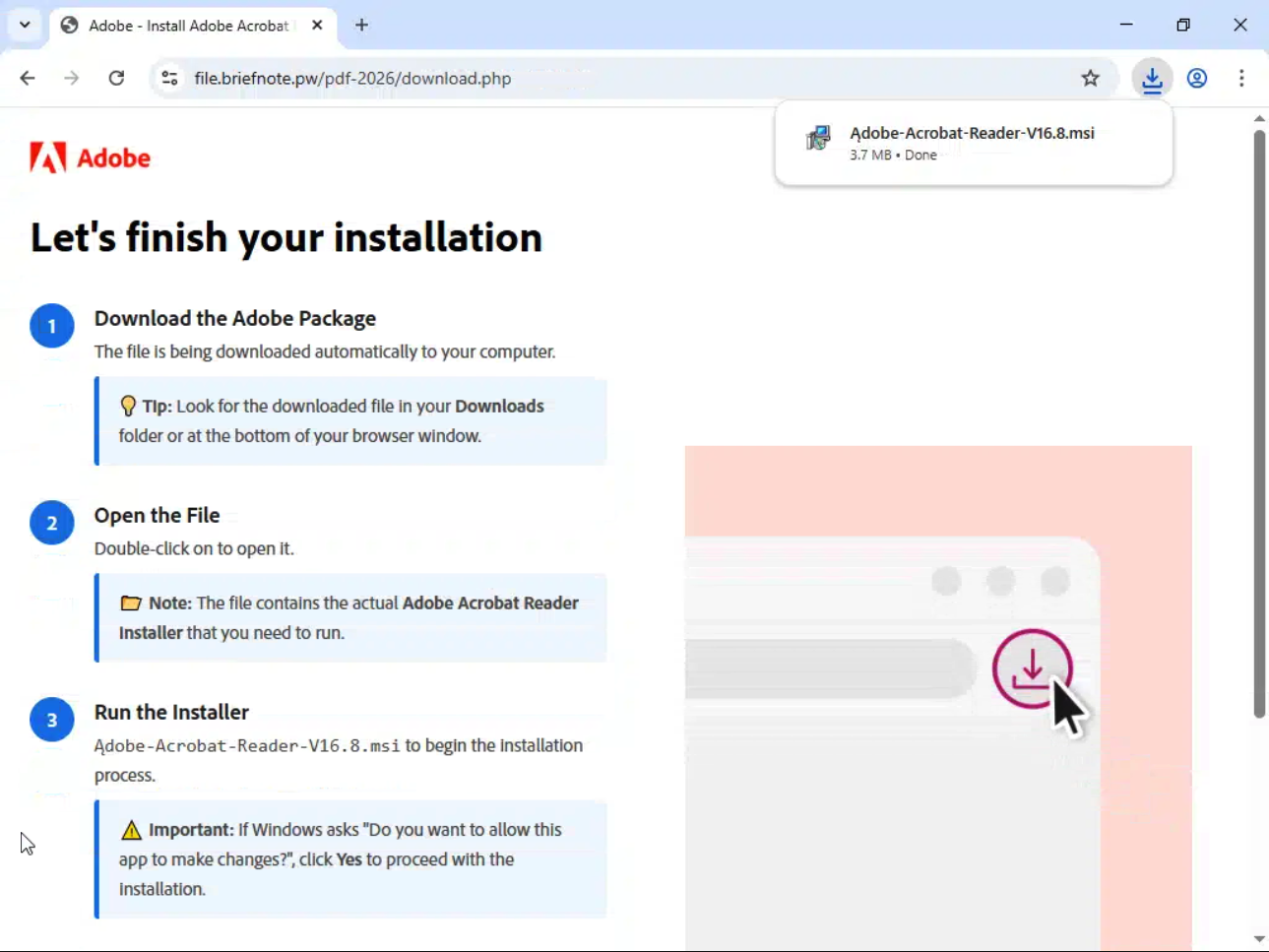
Task: Bookmark this page with the star icon
Action: (1090, 78)
